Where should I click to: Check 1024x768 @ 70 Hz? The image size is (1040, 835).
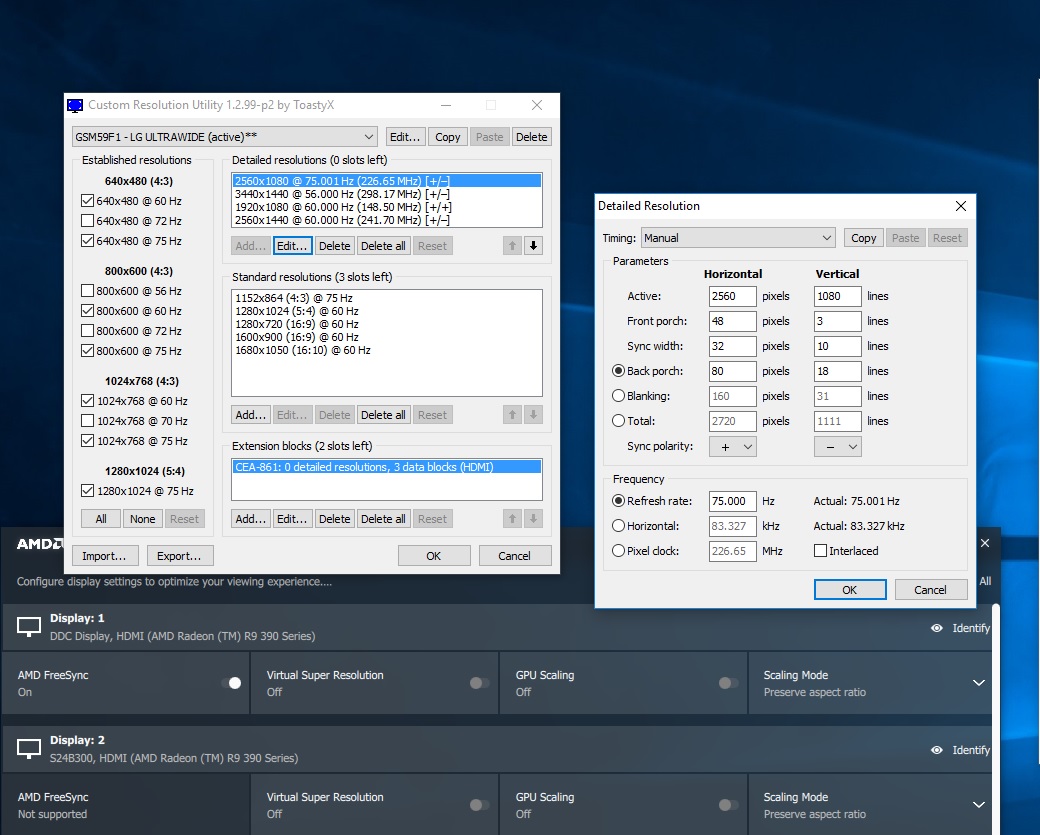87,420
